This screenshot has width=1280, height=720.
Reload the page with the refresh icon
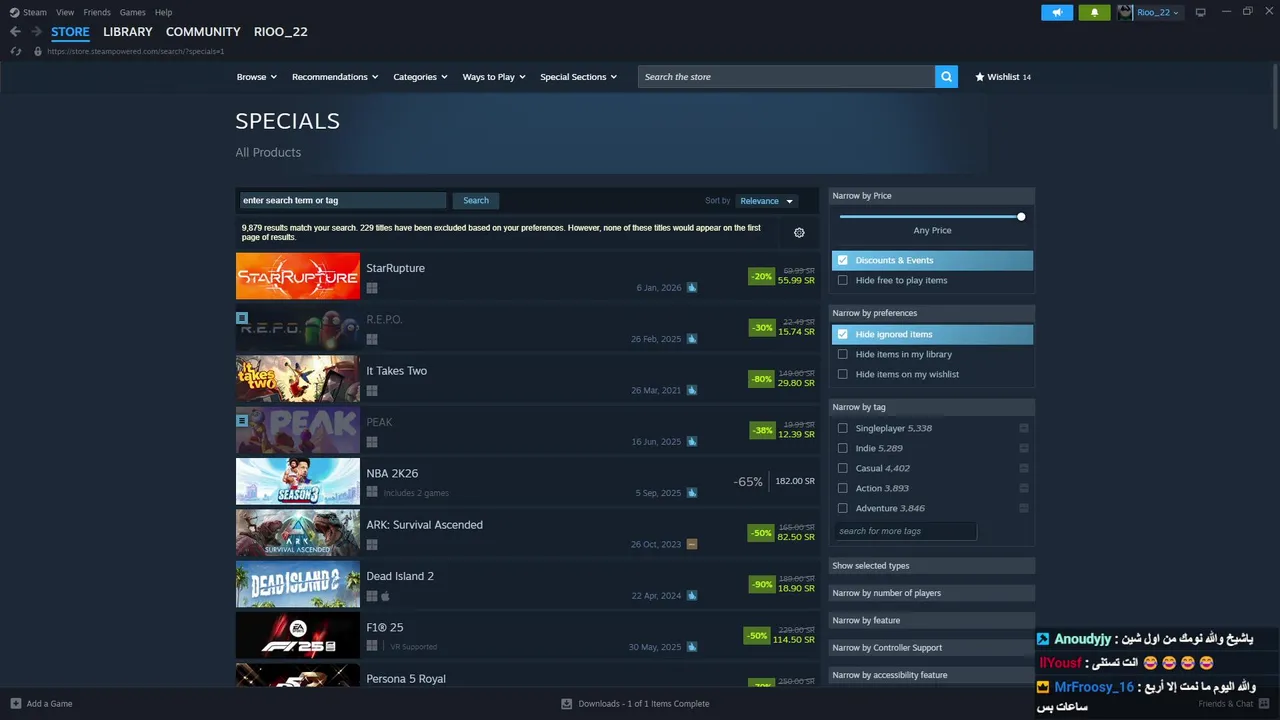(15, 51)
